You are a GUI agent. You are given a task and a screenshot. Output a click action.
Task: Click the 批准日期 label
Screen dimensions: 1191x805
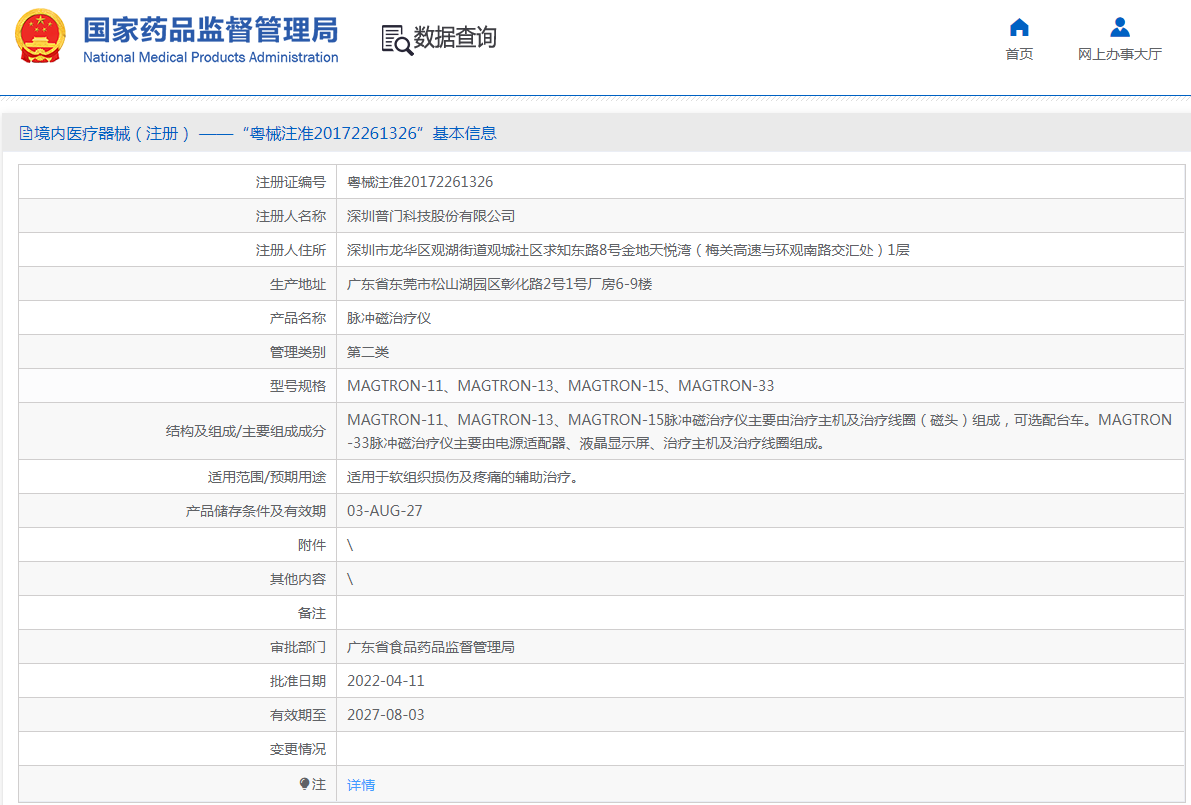298,681
